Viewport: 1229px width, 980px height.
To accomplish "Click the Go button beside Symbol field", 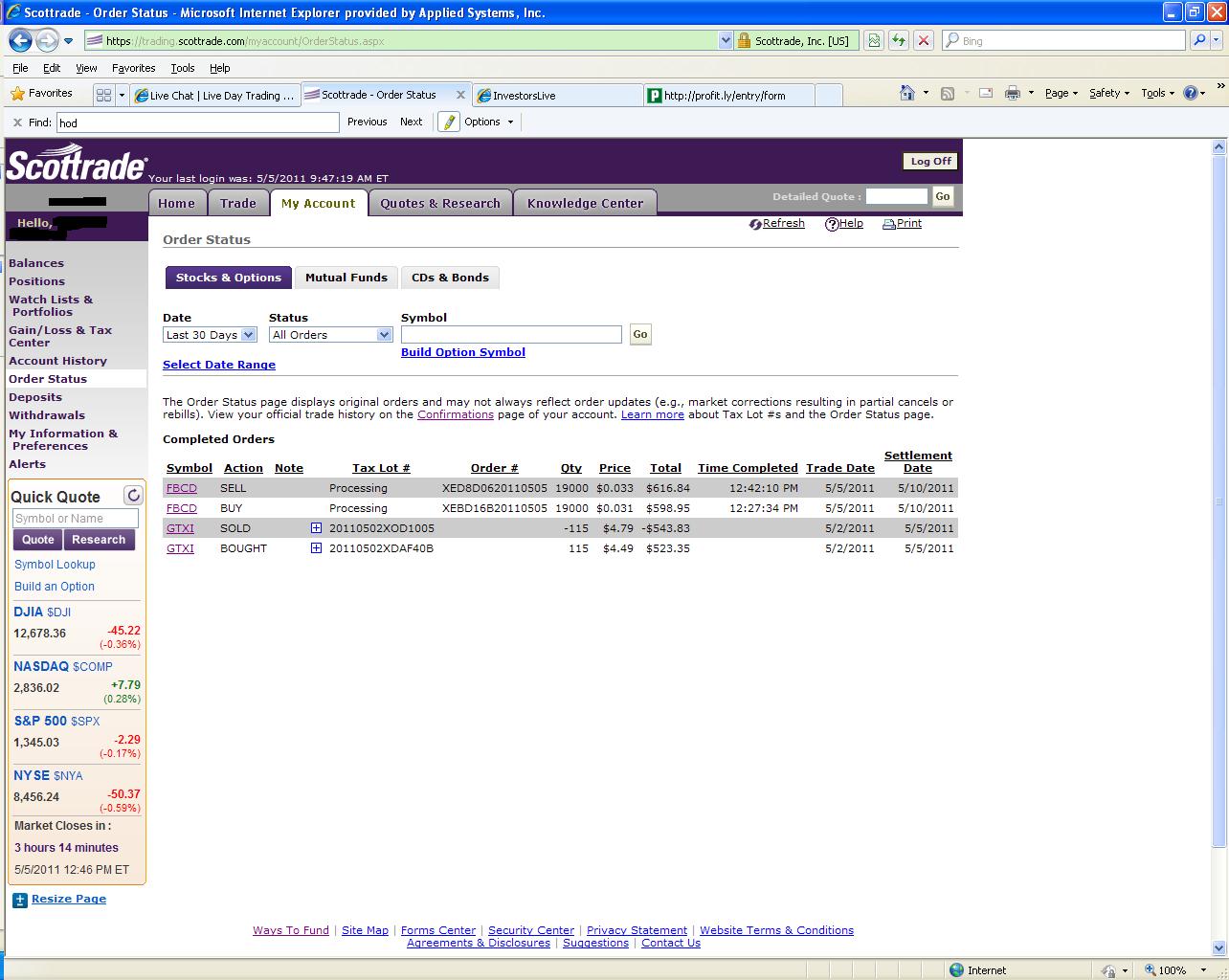I will [x=640, y=334].
